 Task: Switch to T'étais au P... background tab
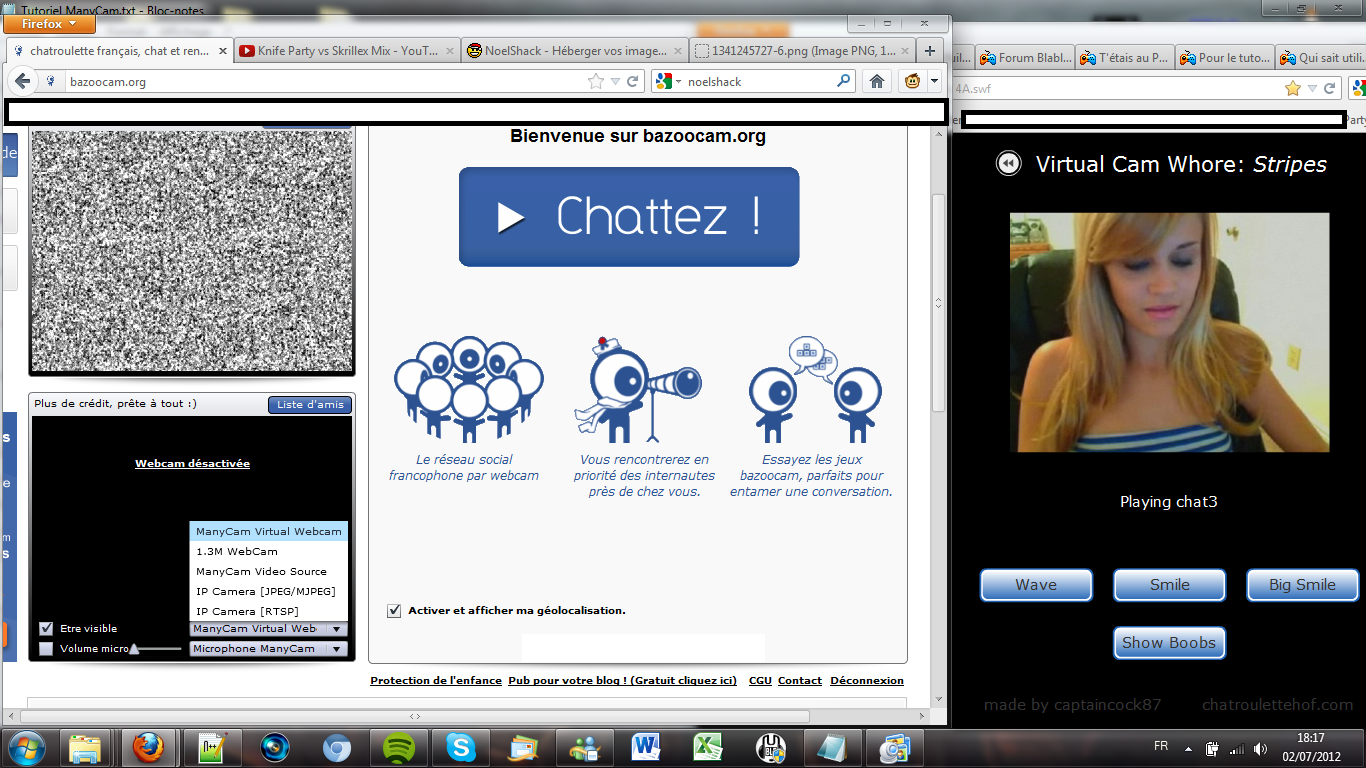pyautogui.click(x=1124, y=58)
